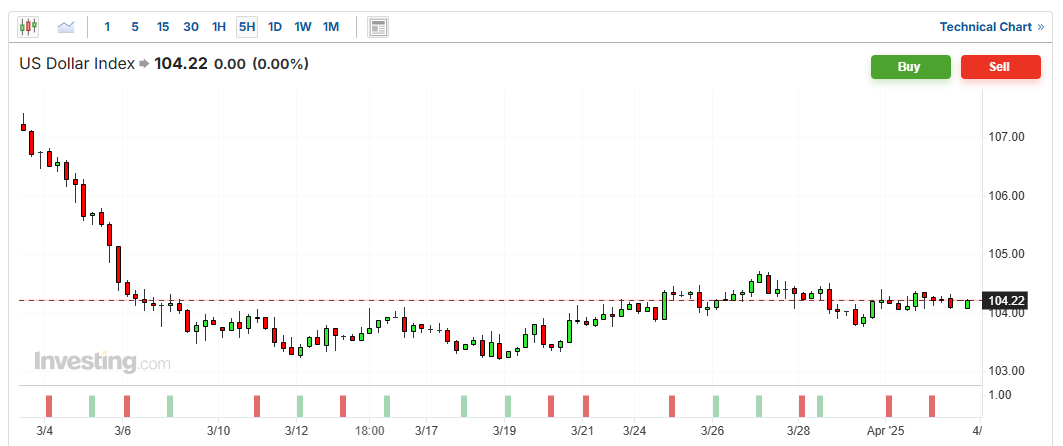Image resolution: width=1063 pixels, height=446 pixels.
Task: Choose the 30-minute interval
Action: click(x=190, y=27)
